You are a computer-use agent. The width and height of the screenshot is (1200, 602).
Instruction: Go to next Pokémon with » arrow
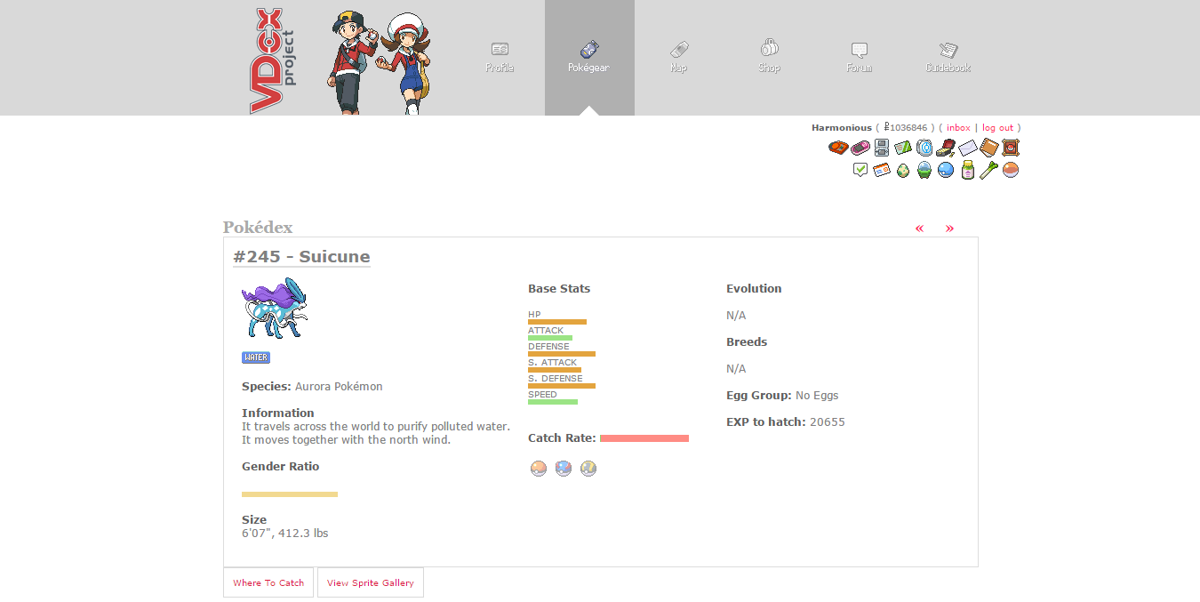949,228
